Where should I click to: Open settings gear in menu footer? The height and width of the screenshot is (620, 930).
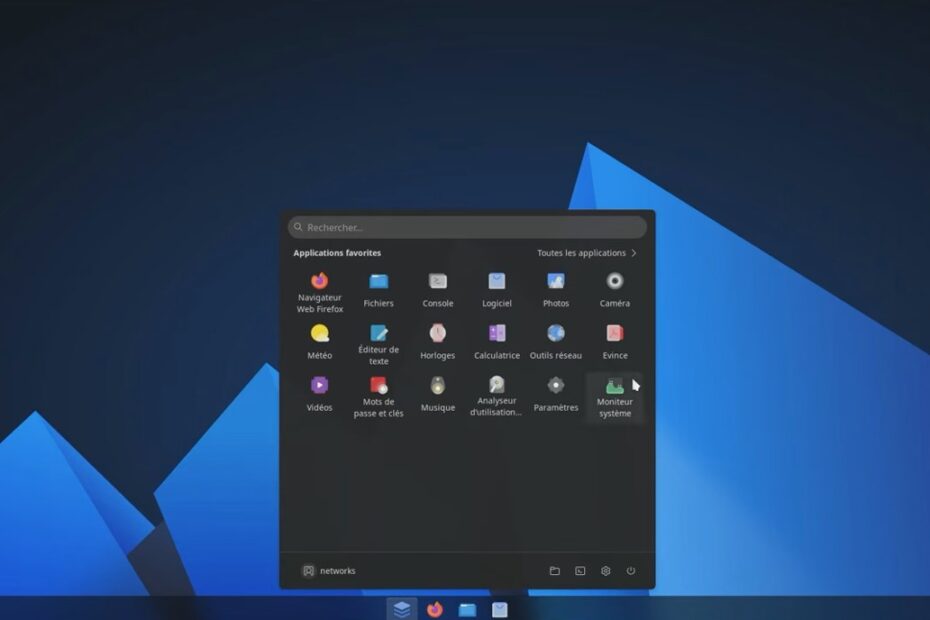pyautogui.click(x=605, y=571)
